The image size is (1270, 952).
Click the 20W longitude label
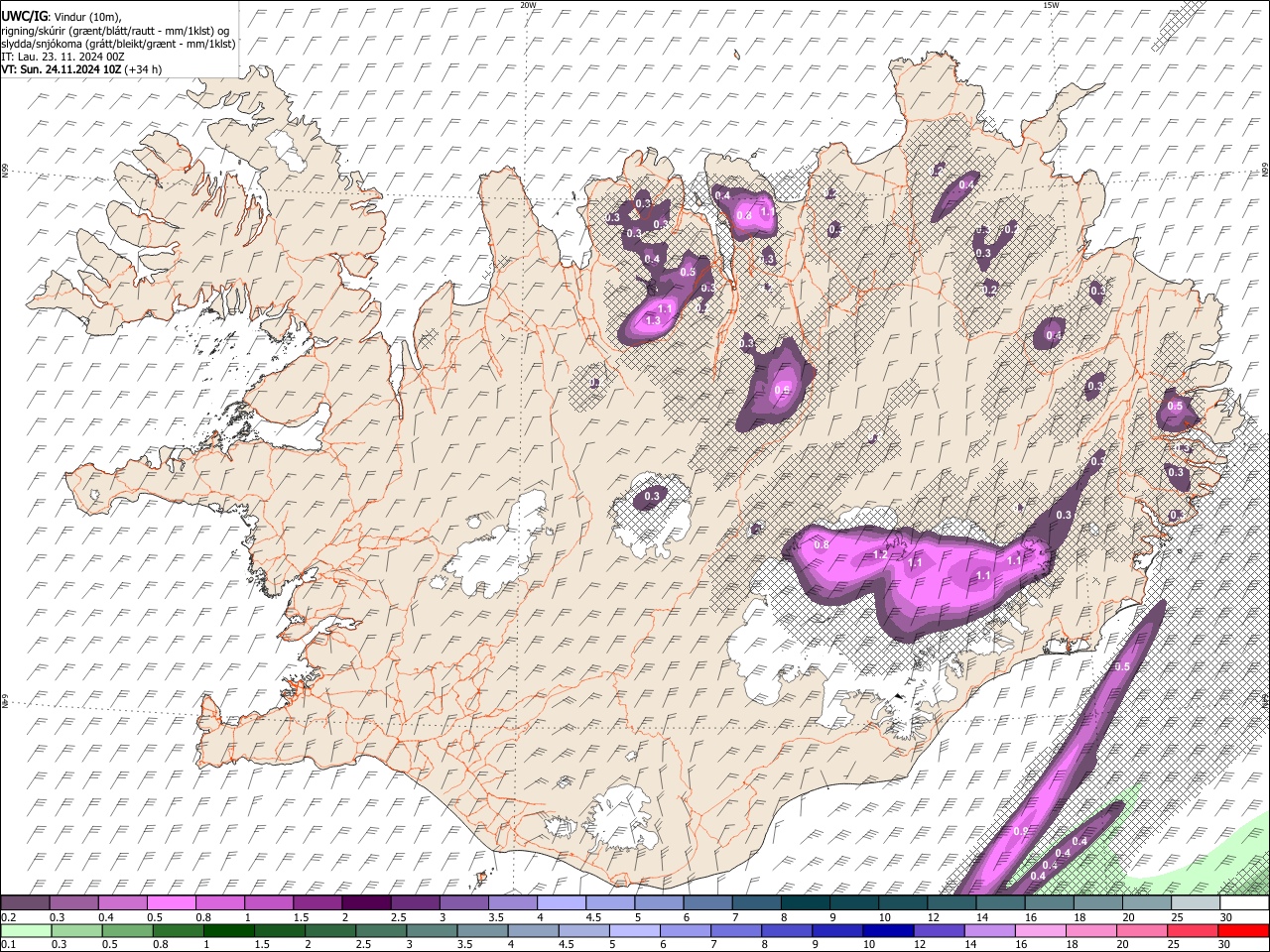click(528, 5)
